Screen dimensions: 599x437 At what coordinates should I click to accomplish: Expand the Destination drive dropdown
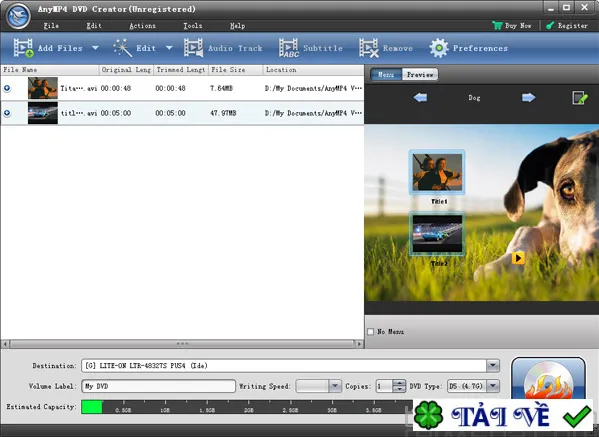click(x=493, y=366)
